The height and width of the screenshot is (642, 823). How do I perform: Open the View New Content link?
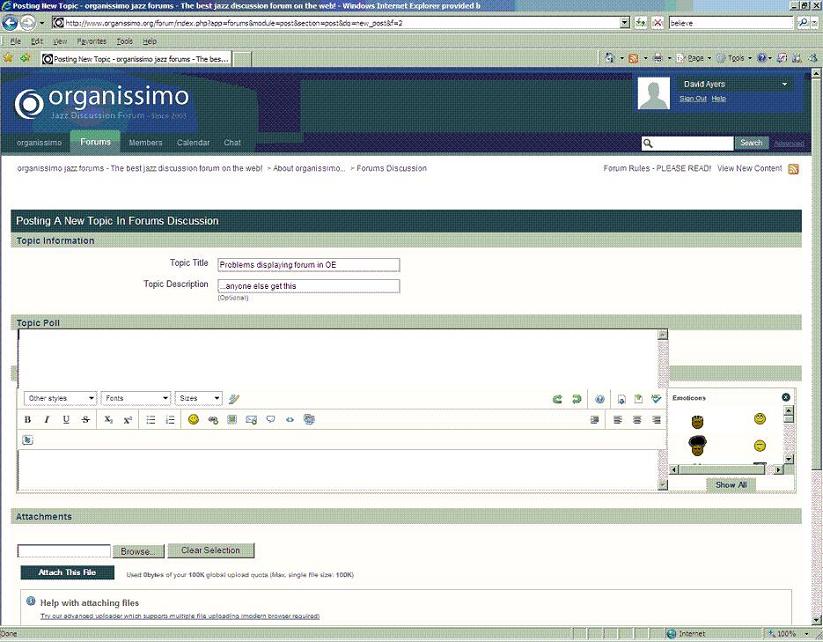(750, 169)
